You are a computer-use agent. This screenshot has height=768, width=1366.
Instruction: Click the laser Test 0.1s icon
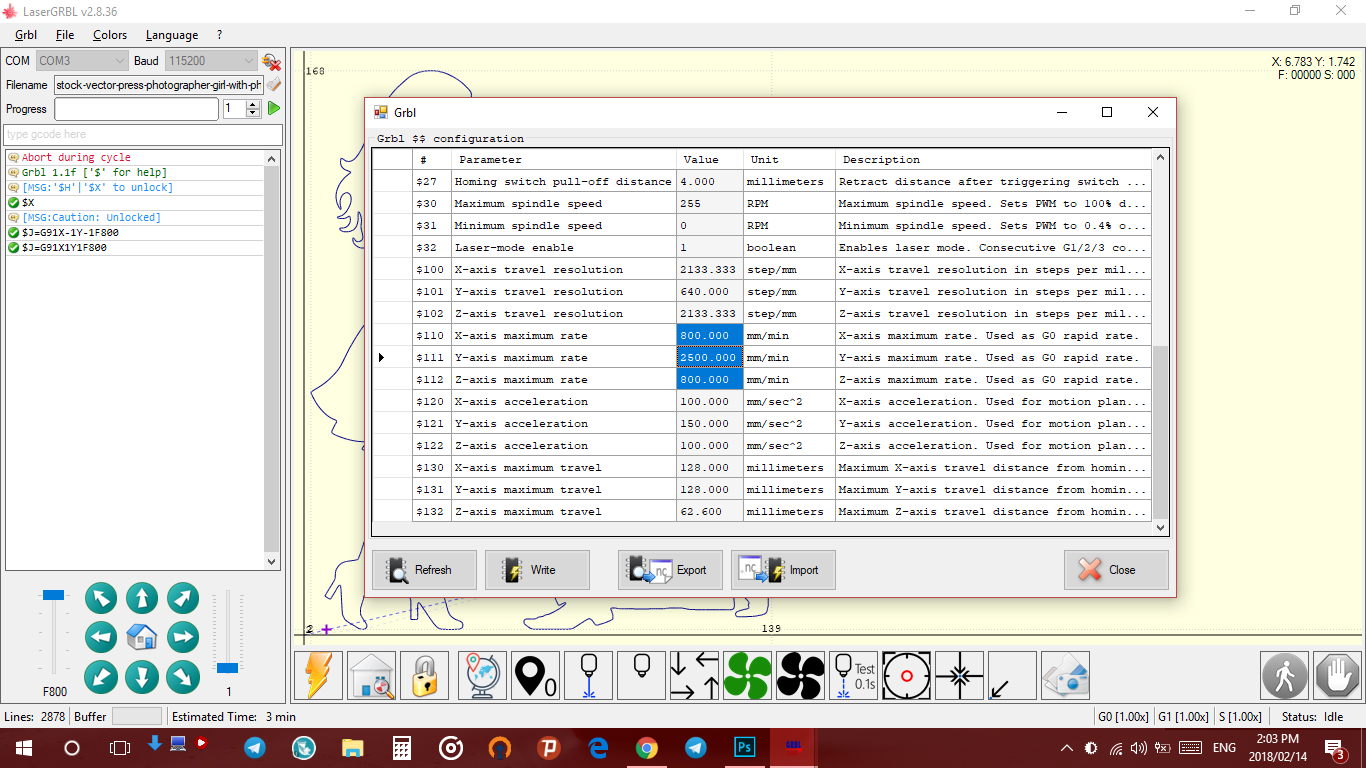click(854, 676)
